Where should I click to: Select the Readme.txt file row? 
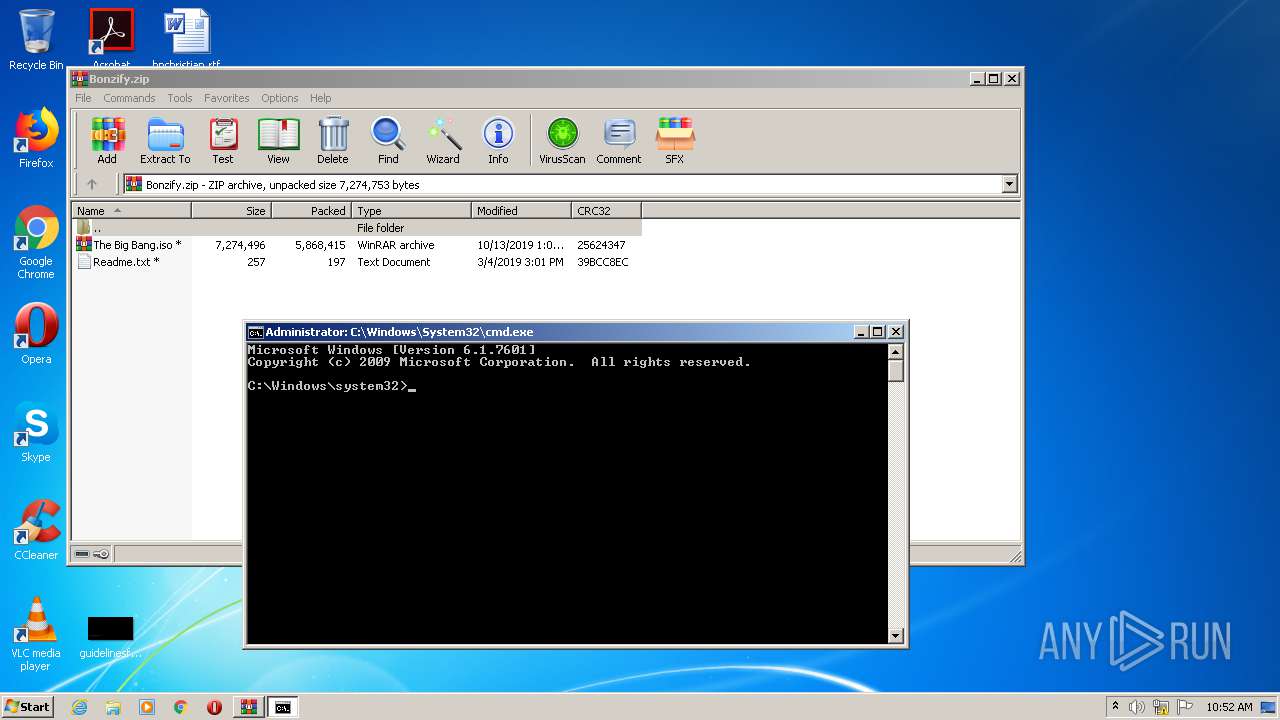(356, 262)
